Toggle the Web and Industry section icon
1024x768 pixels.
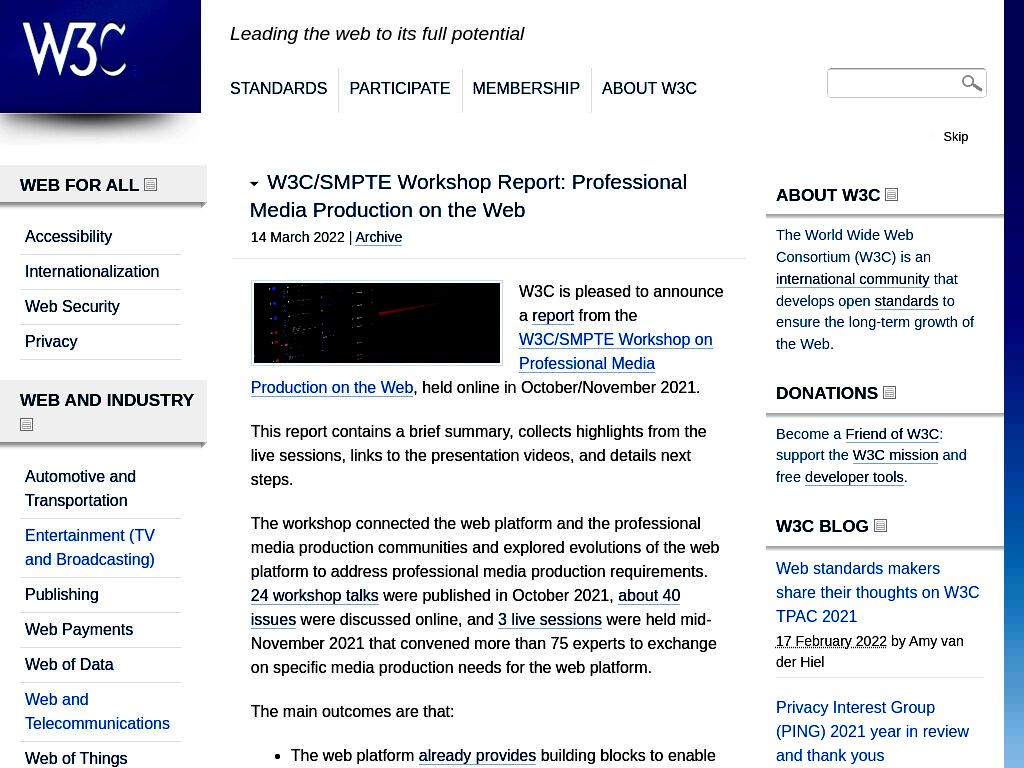coord(26,424)
